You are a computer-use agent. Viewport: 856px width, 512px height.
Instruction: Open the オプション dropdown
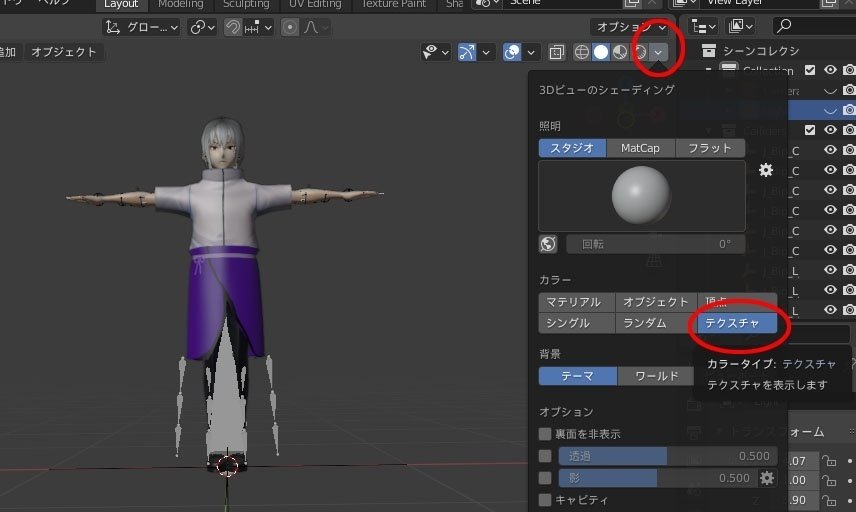[631, 27]
